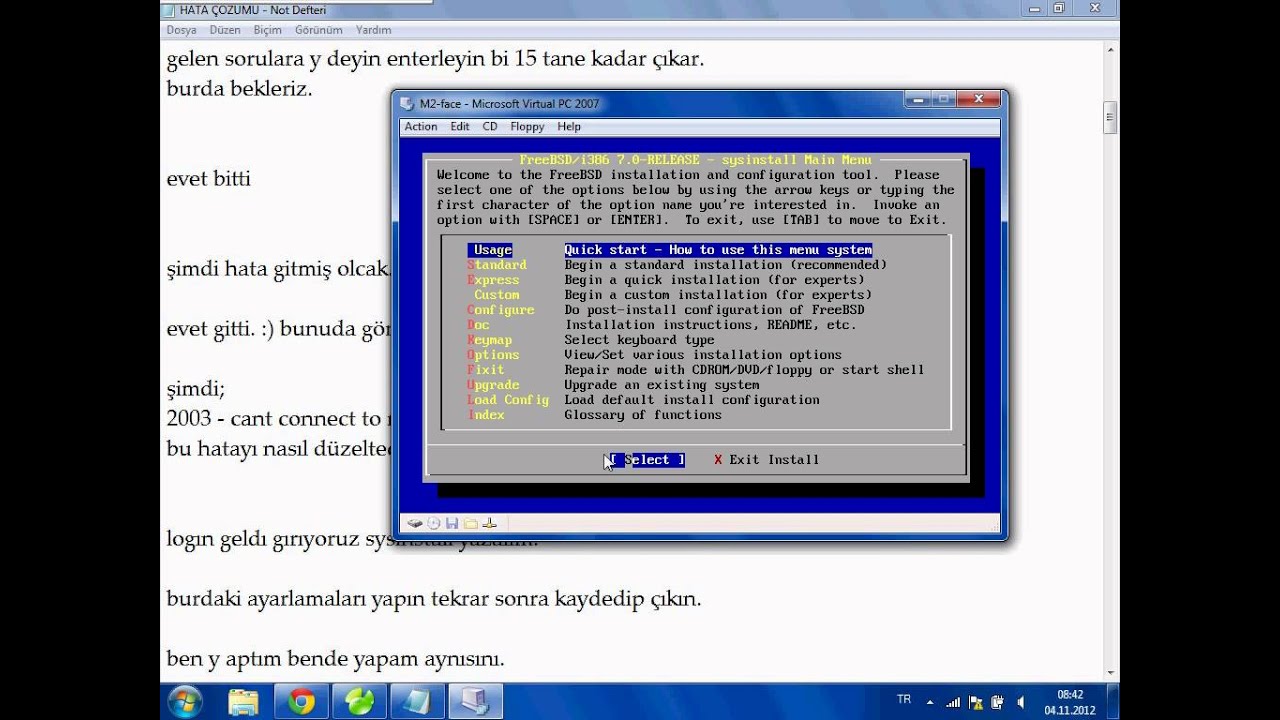This screenshot has height=720, width=1280.
Task: Click the wireless signal tray icon
Action: coord(953,702)
